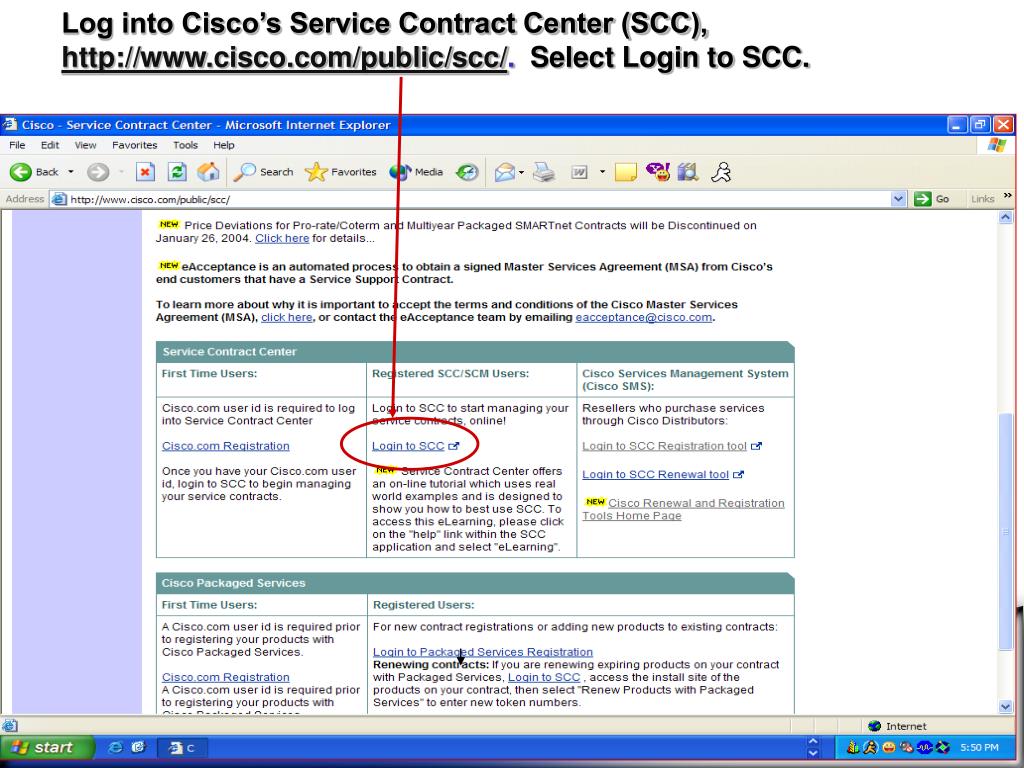Open the Media pane from the toolbar

point(417,172)
